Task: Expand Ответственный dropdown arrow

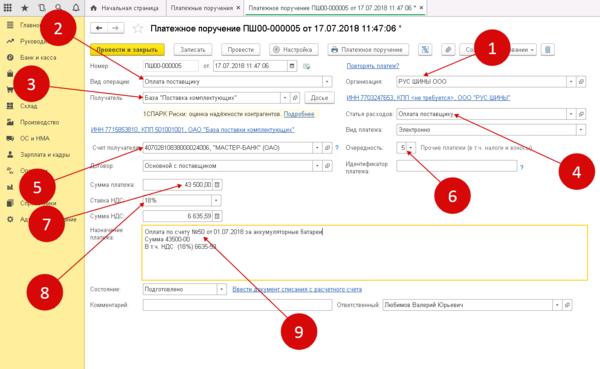Action: [x=557, y=305]
